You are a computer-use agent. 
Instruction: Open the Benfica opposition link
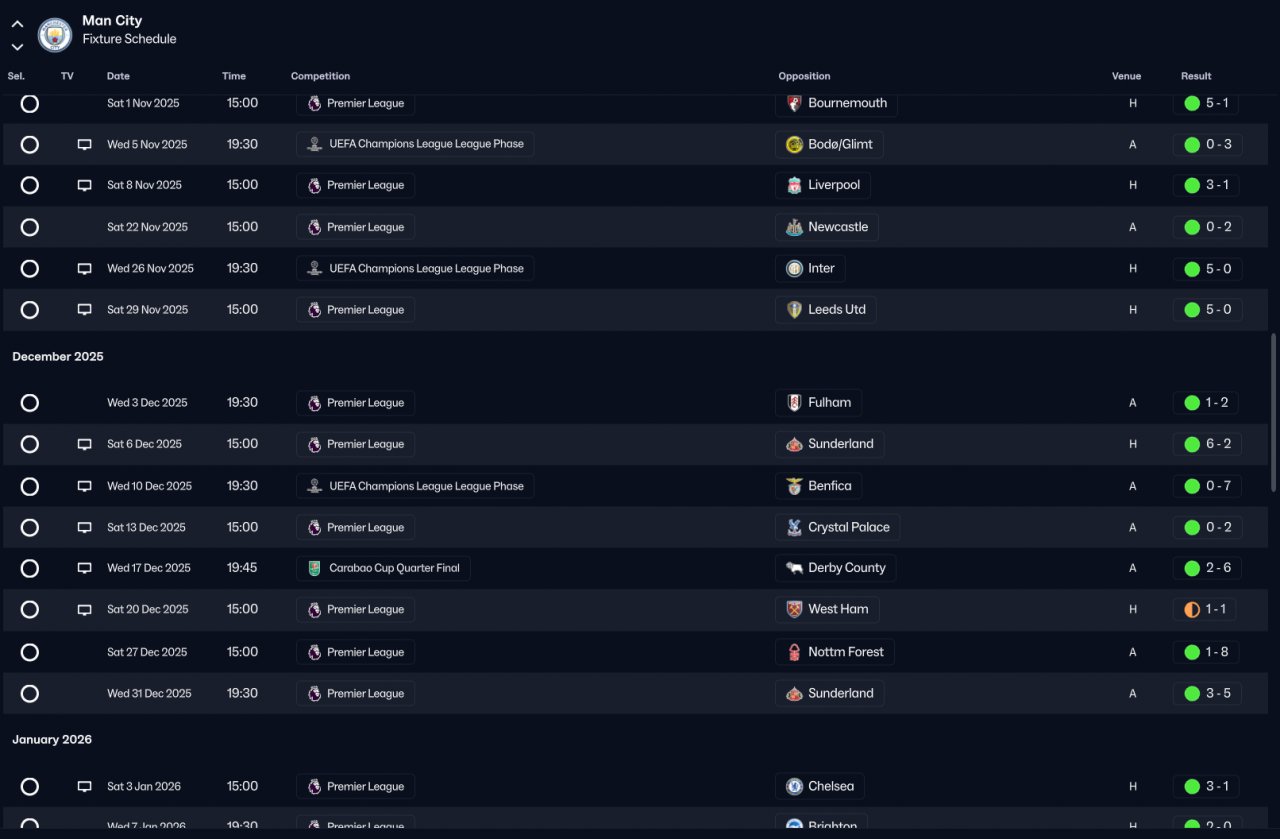[818, 486]
